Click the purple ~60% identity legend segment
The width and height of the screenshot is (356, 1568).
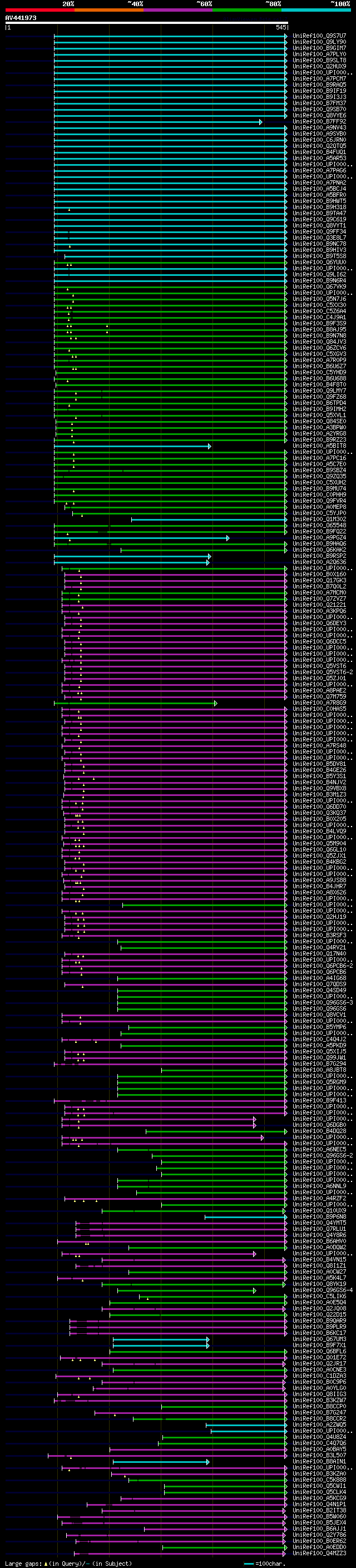point(177,10)
